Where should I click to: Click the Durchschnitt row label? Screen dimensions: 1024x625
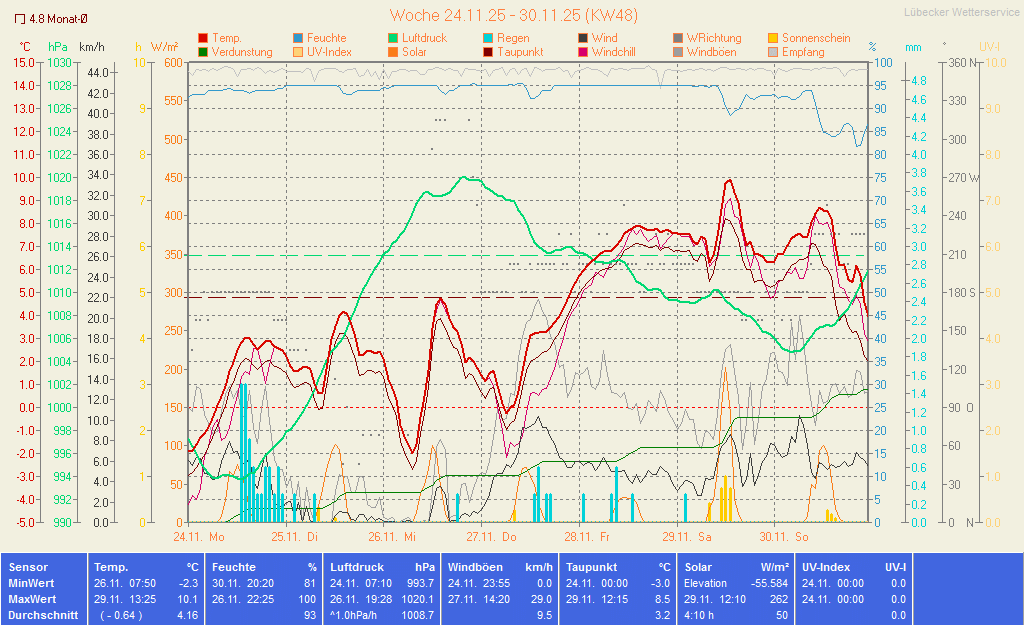[42, 615]
